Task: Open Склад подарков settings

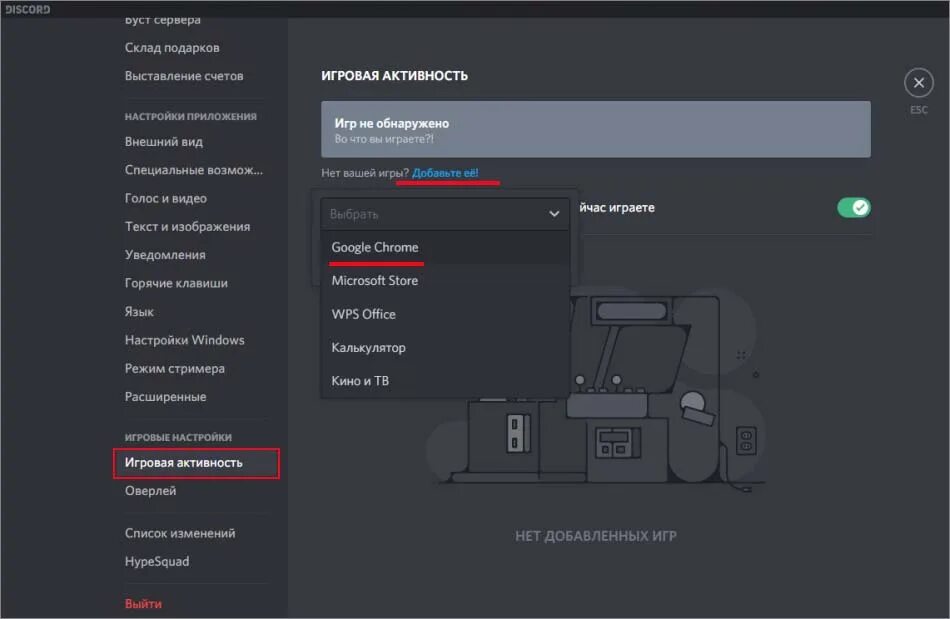Action: [172, 48]
